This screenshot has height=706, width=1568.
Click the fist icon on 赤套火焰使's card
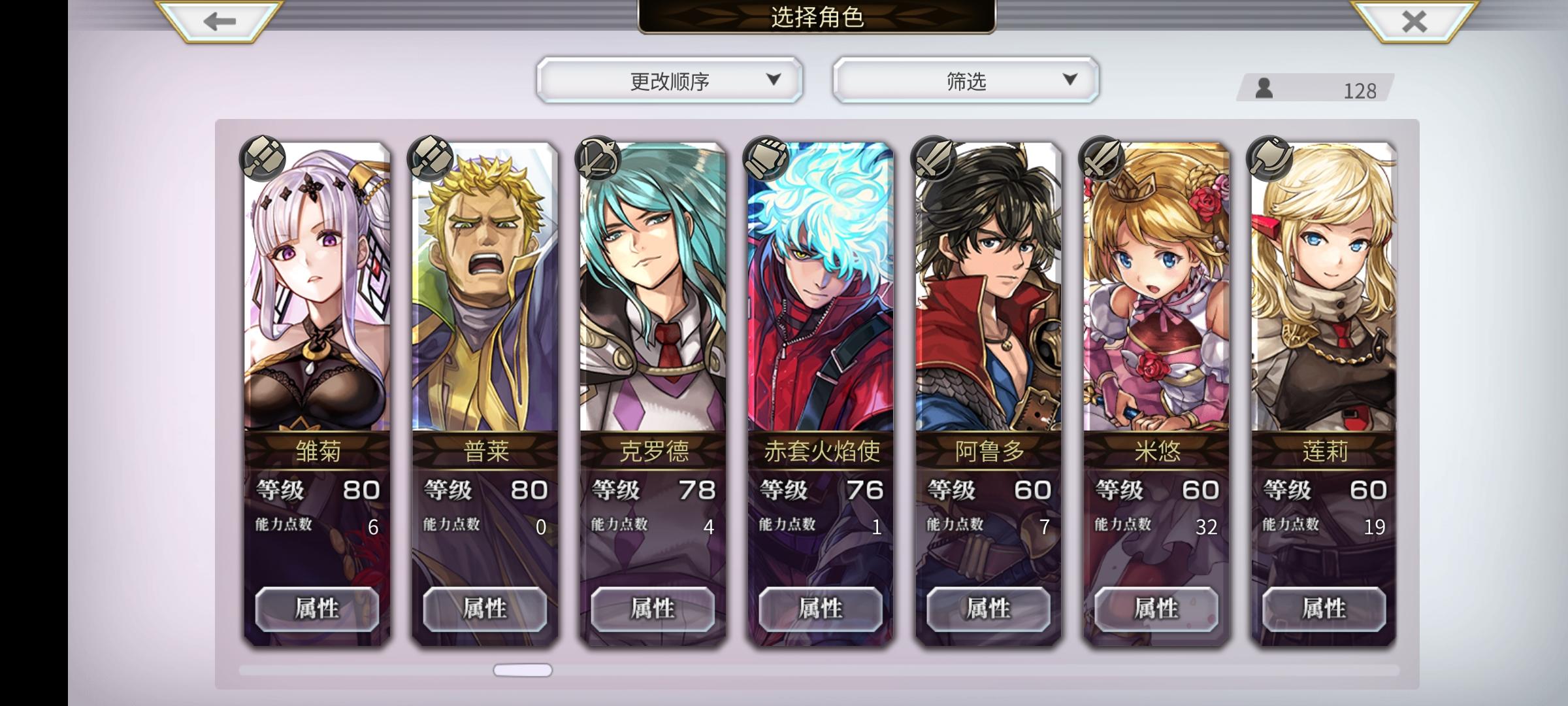(766, 158)
